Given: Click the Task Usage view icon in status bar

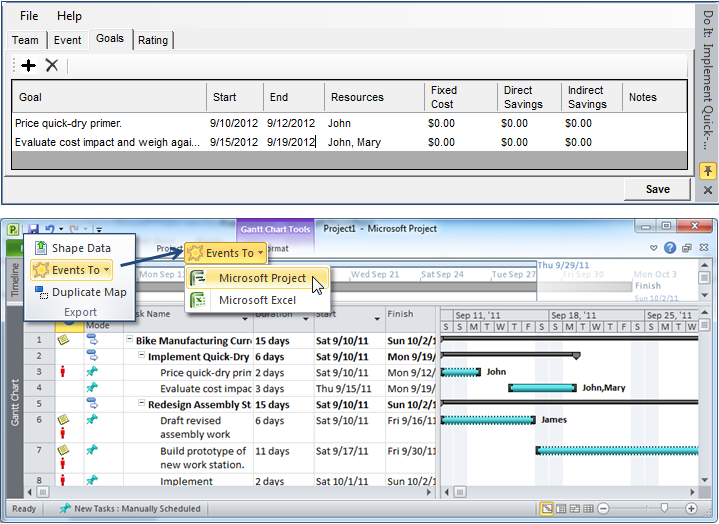Looking at the screenshot, I should (x=561, y=508).
